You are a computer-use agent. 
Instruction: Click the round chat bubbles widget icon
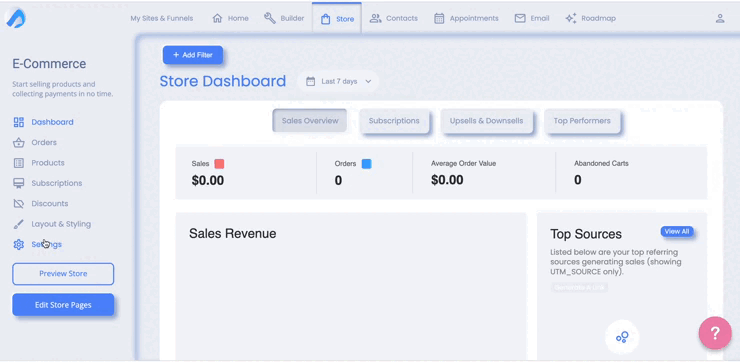tap(622, 337)
